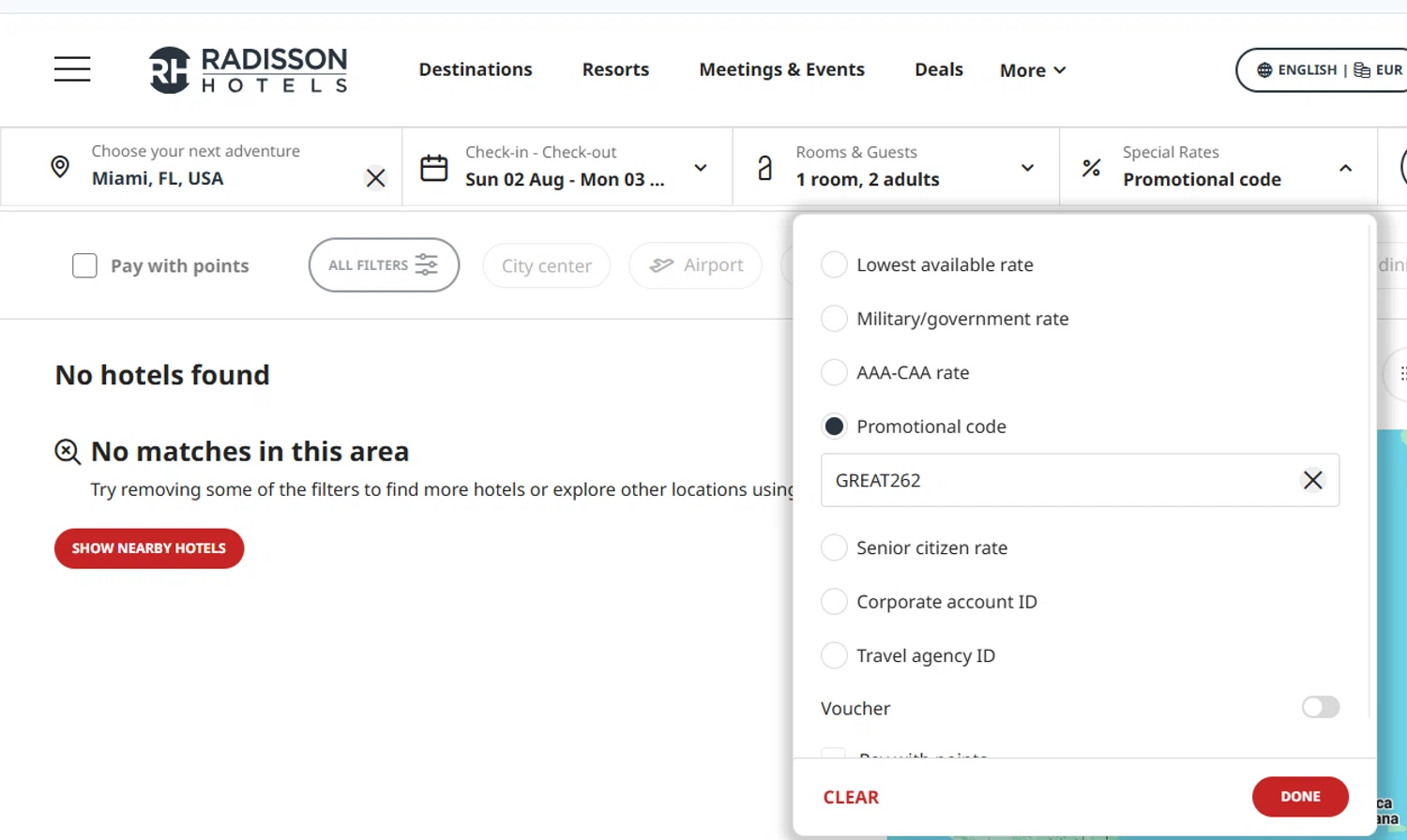Click the percent special rates icon
The width and height of the screenshot is (1407, 840).
tap(1091, 168)
